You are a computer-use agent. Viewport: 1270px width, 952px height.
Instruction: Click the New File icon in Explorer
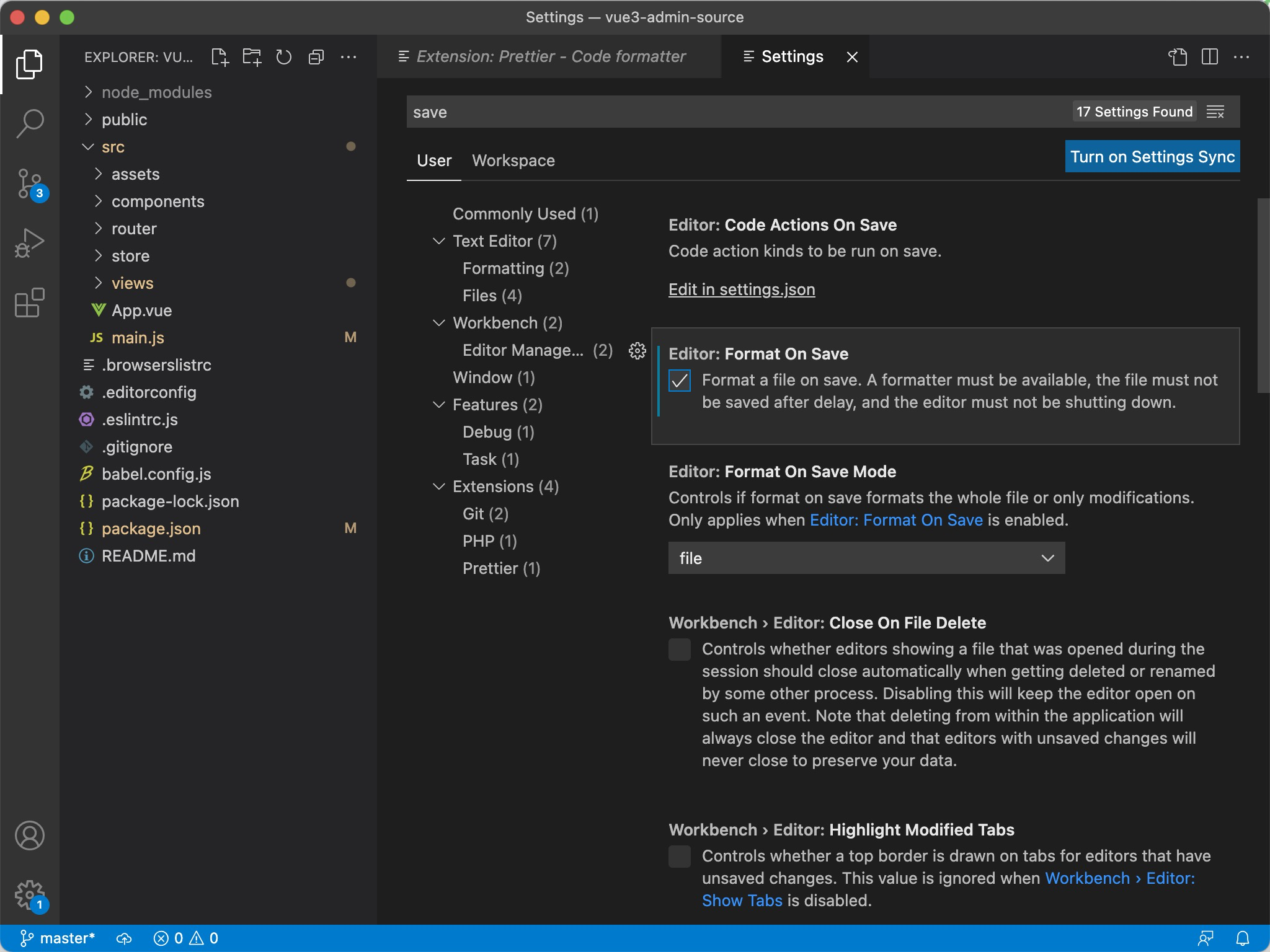220,57
